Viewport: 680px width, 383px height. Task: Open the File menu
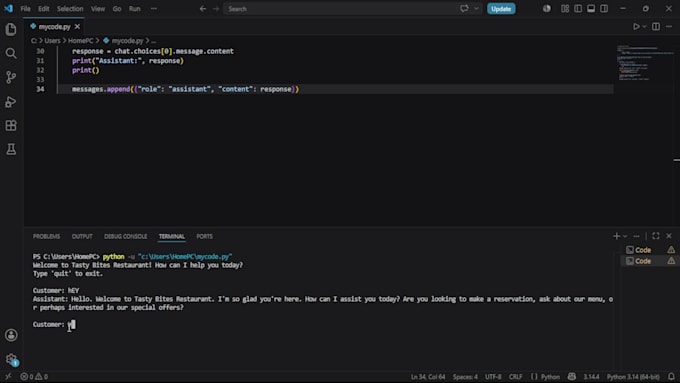(25, 9)
